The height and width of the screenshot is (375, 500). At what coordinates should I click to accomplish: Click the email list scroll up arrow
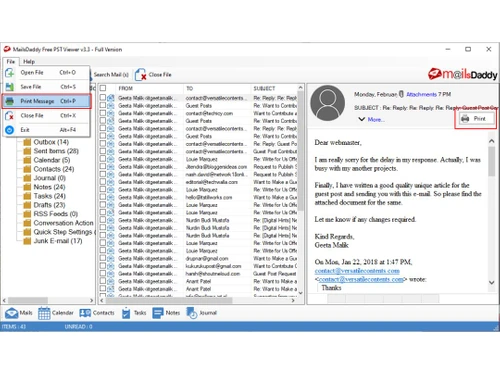(x=300, y=88)
